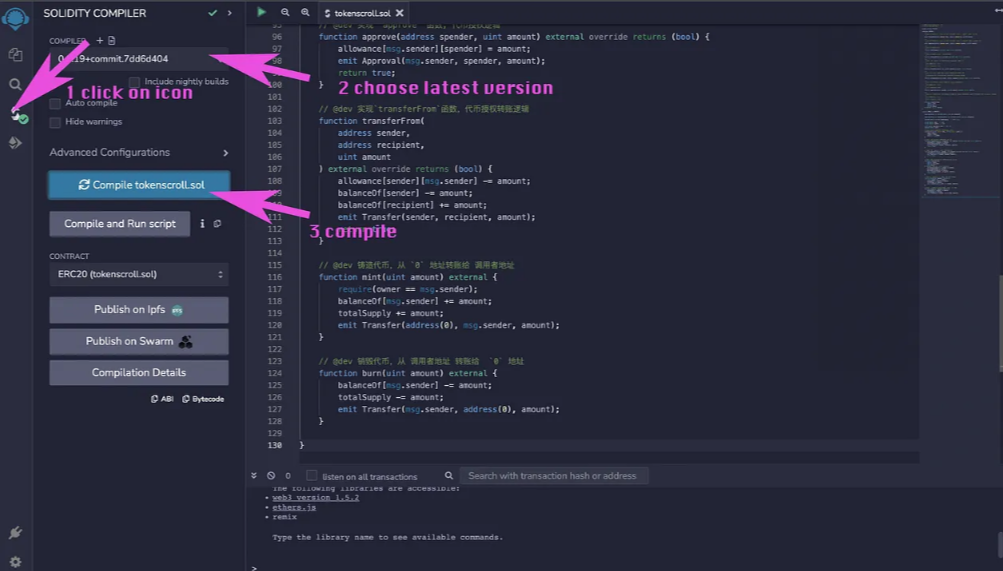This screenshot has height=571, width=1003.
Task: Click the SOLIDITY COMPILER panel title
Action: [x=95, y=13]
